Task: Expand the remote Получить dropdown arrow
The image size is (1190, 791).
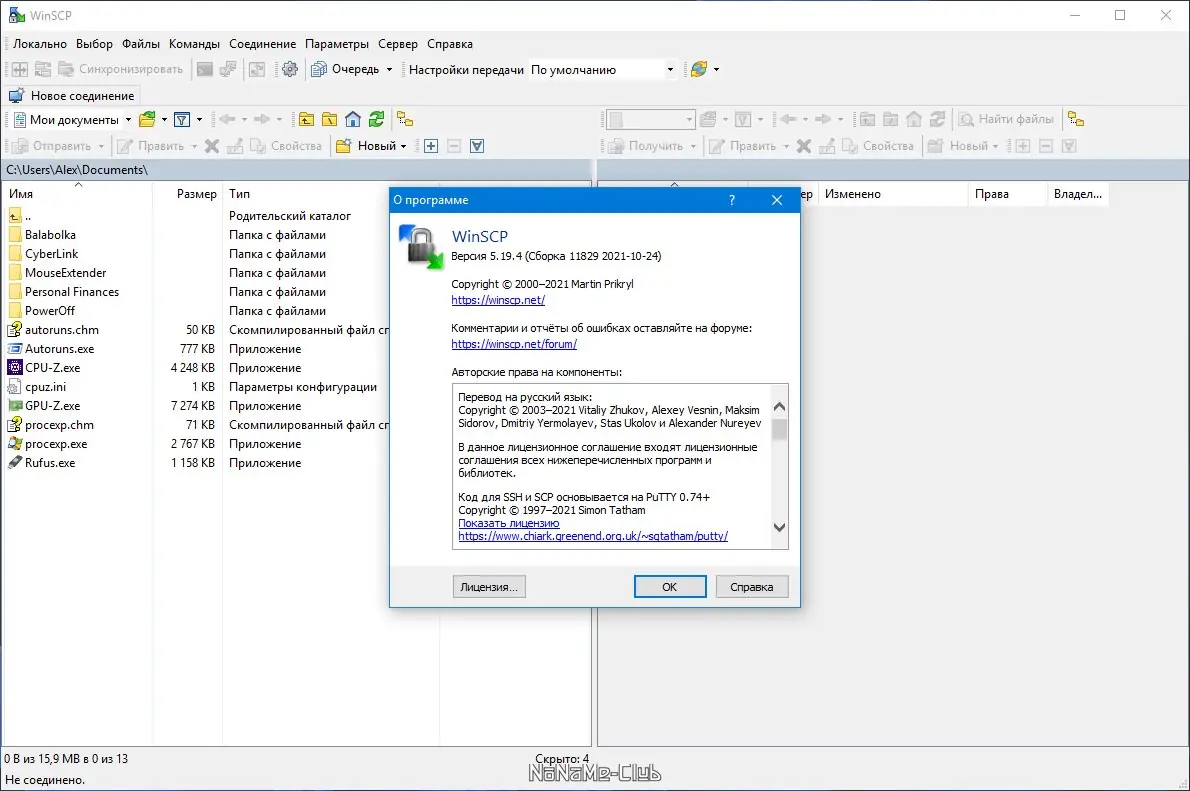Action: tap(693, 146)
